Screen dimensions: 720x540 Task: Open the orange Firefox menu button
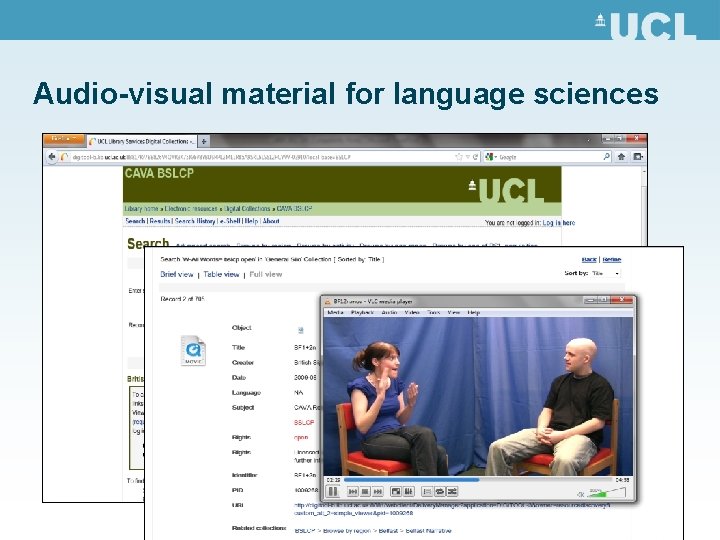pos(64,139)
